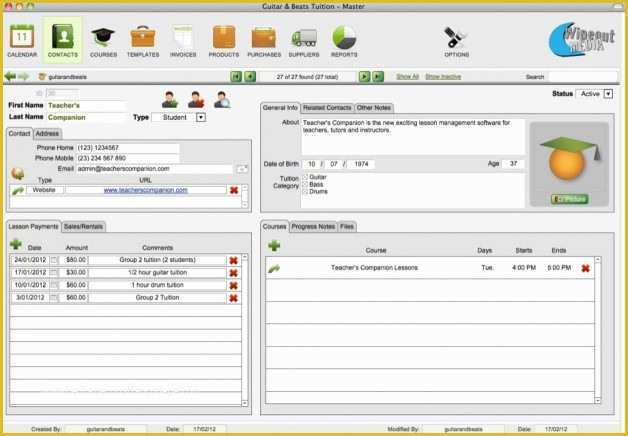
Task: Open the Calendar module
Action: (x=22, y=40)
